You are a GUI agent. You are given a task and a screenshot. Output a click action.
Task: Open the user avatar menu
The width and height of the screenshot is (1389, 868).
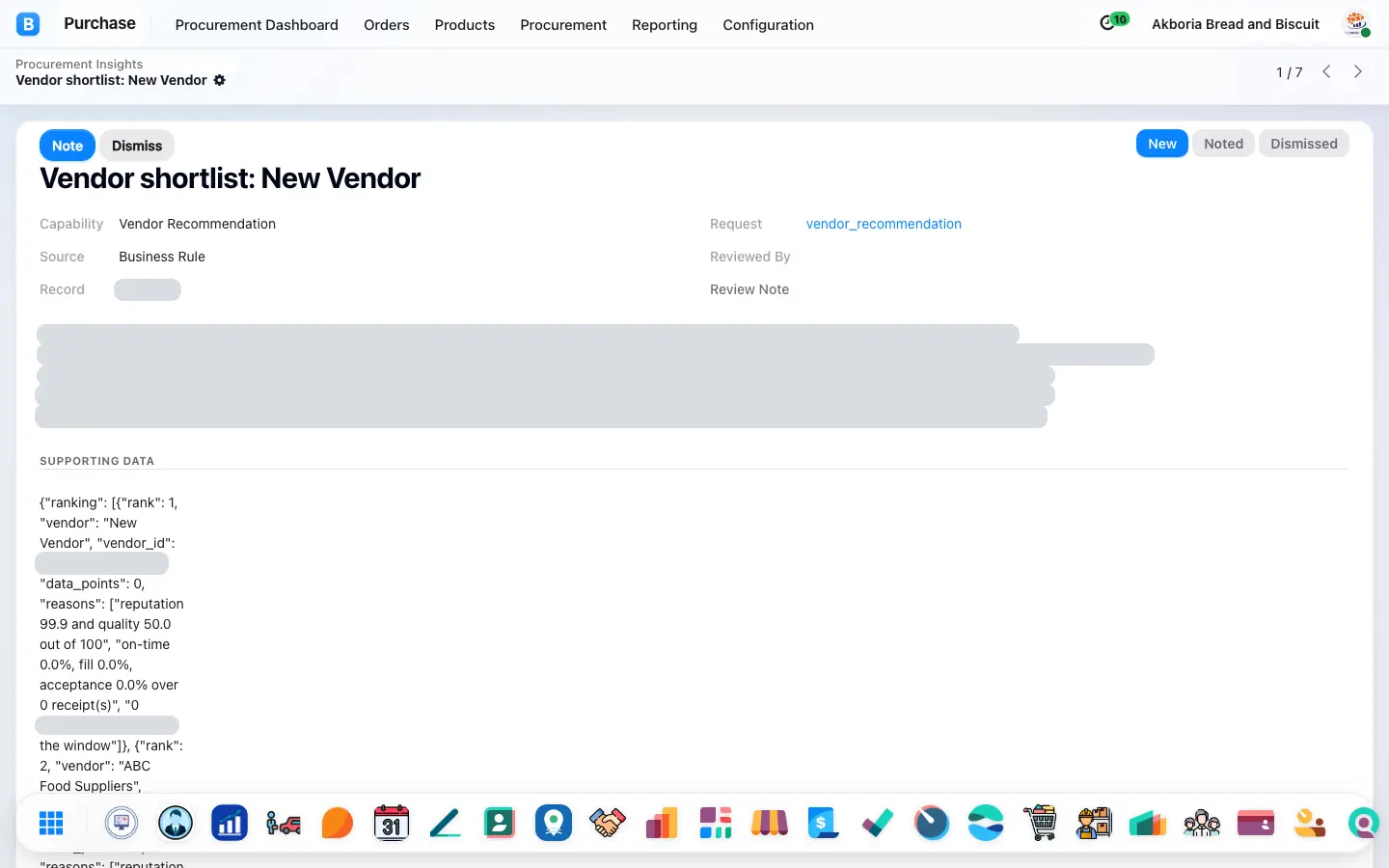[1356, 24]
